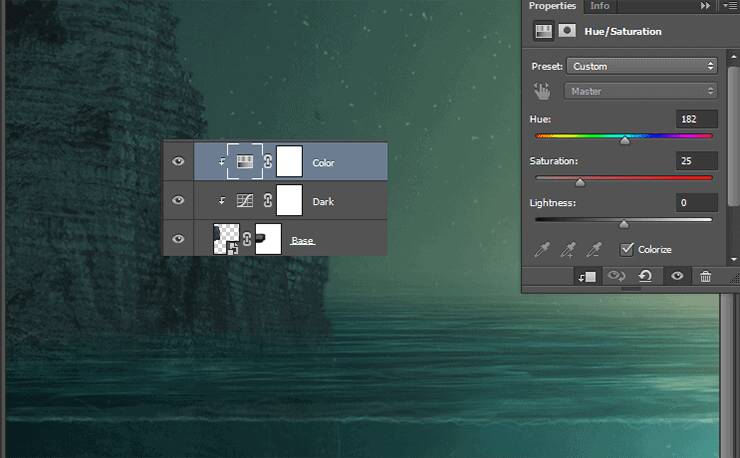The image size is (740, 458).
Task: Click the Saturation value field showing 25
Action: coord(697,161)
